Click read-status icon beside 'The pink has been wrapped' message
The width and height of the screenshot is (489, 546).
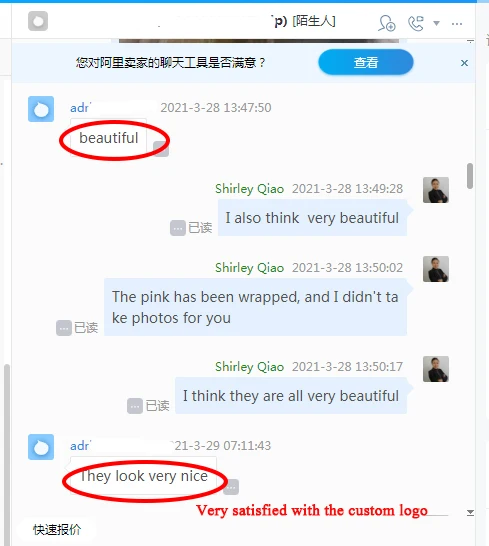click(x=64, y=328)
